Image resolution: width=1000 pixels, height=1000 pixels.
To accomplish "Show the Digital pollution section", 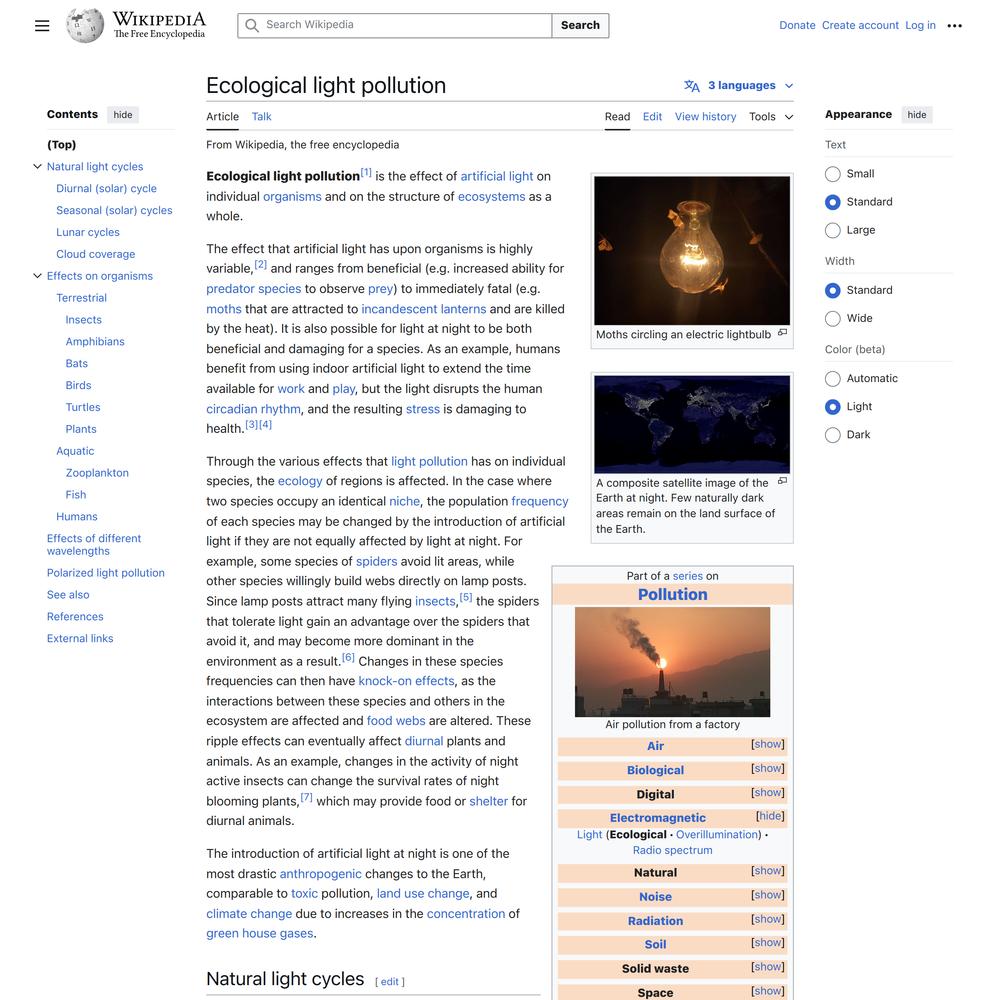I will tap(768, 793).
